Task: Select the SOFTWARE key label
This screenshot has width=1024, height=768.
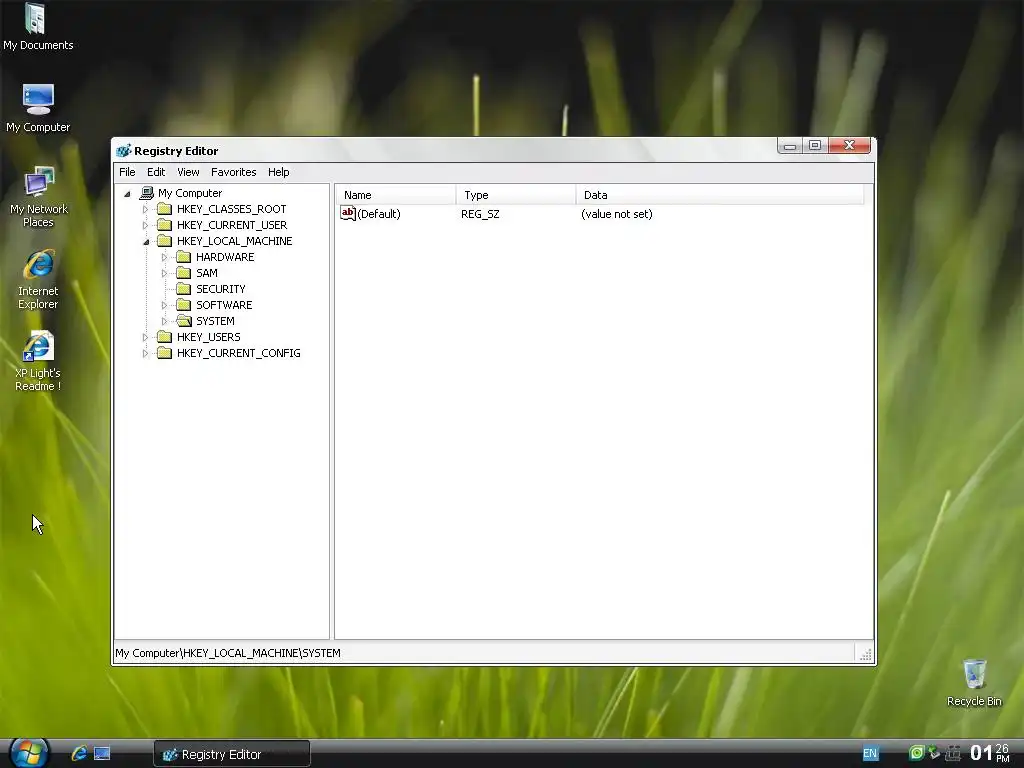Action: click(224, 305)
